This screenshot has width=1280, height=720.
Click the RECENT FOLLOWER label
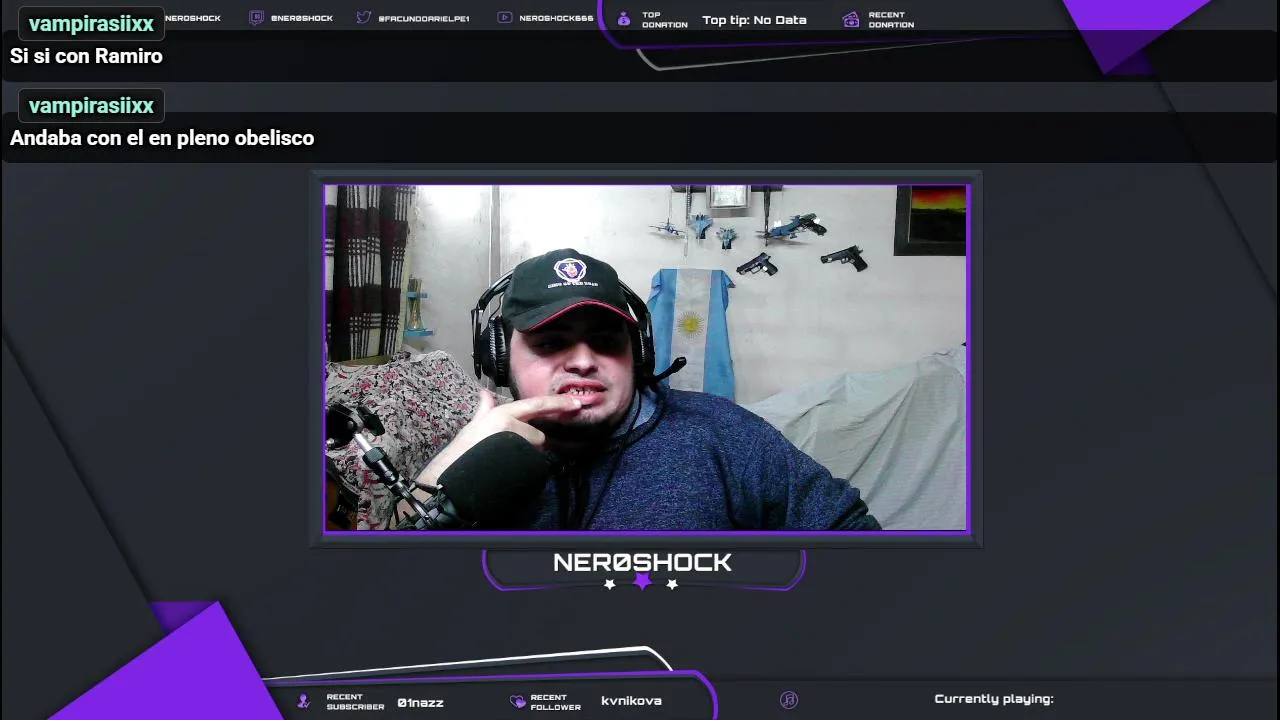pyautogui.click(x=555, y=702)
